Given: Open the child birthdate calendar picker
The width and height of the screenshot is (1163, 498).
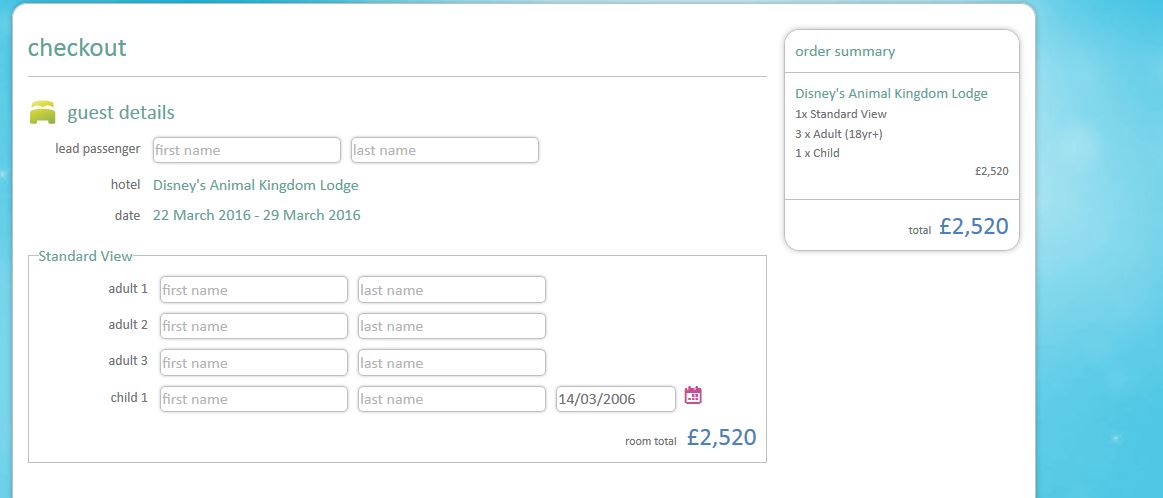Looking at the screenshot, I should pyautogui.click(x=693, y=396).
